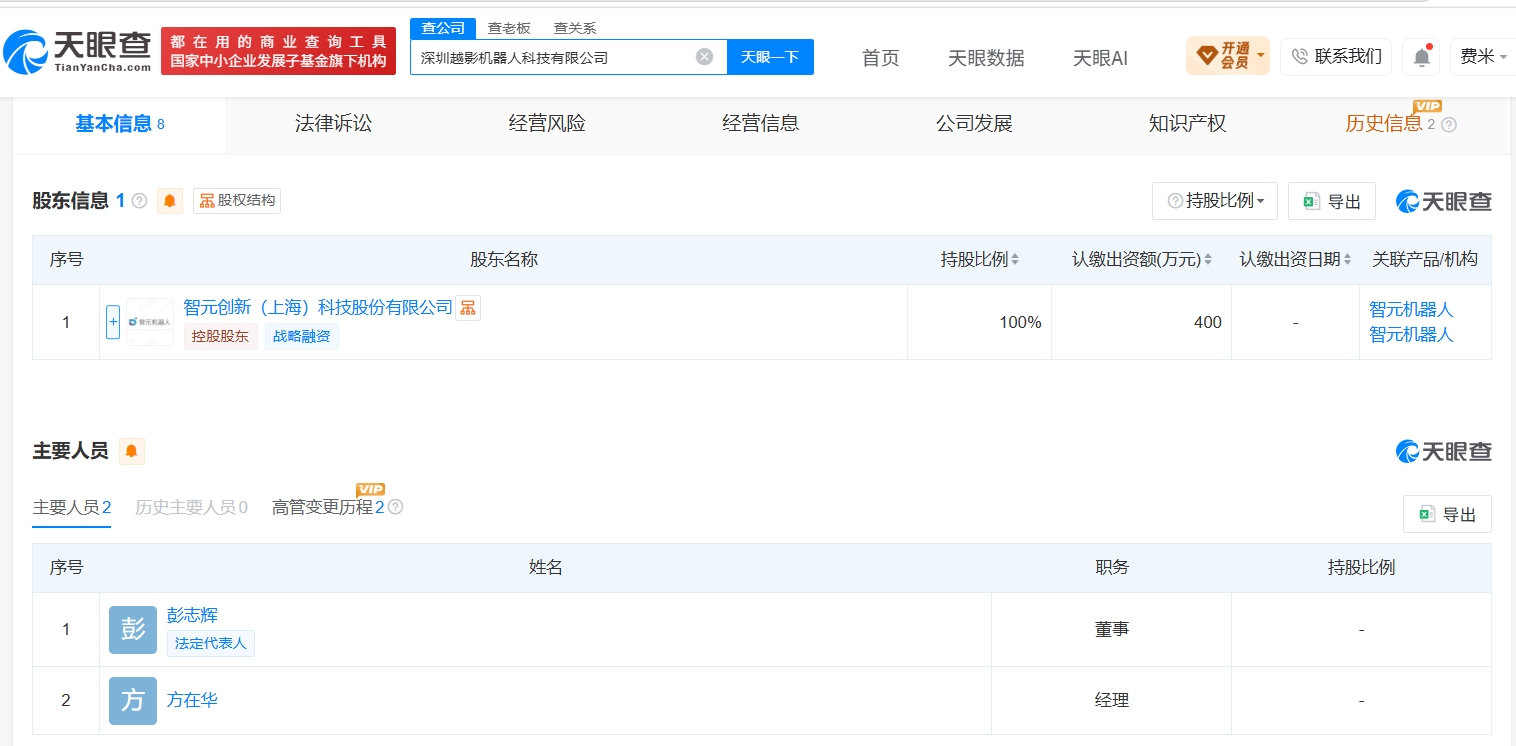This screenshot has width=1516, height=746.
Task: Switch to 知识产权 tab
Action: tap(1188, 124)
